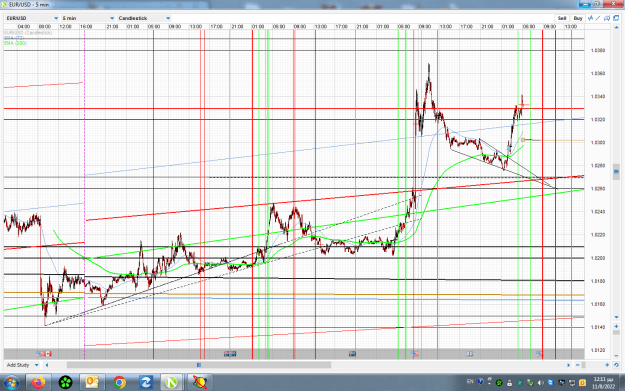
Task: Select the EUR/USD (Candlestick) legend label
Action: (28, 33)
